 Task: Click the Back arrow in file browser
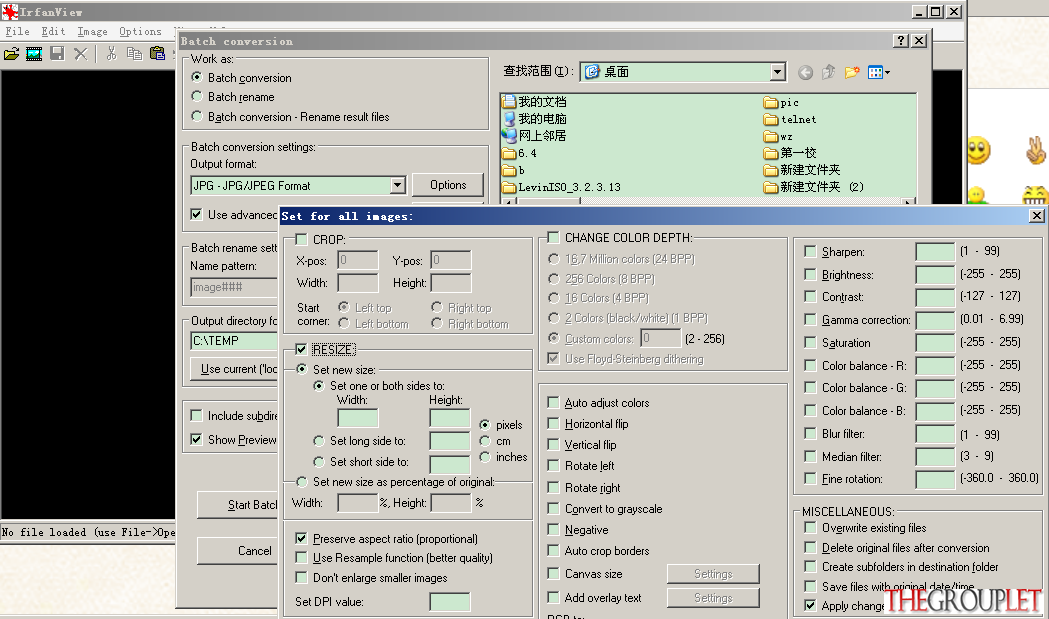pos(805,72)
